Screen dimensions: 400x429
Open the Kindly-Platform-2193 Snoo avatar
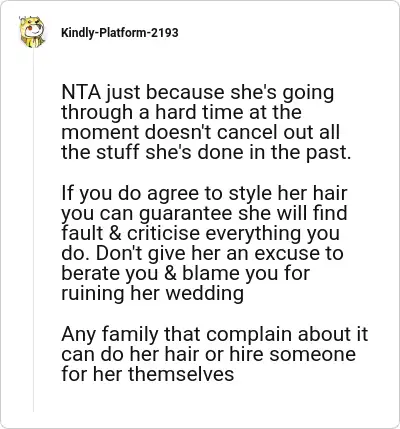(x=32, y=32)
